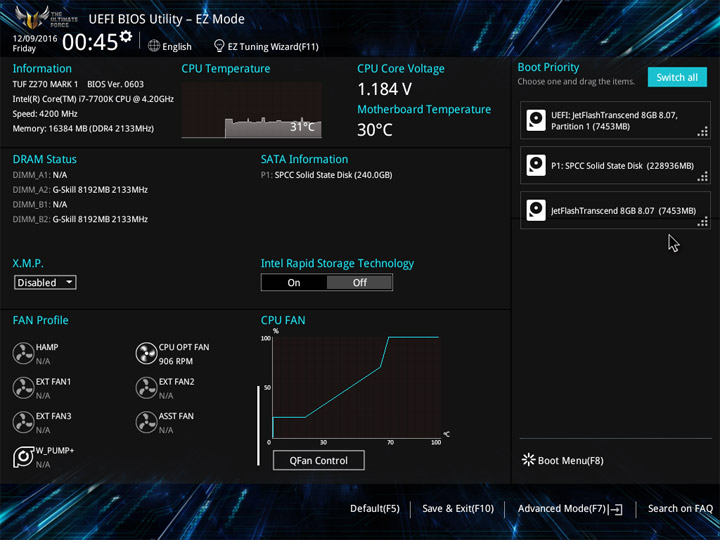Select the W_PUMP+ pump icon

click(x=23, y=457)
